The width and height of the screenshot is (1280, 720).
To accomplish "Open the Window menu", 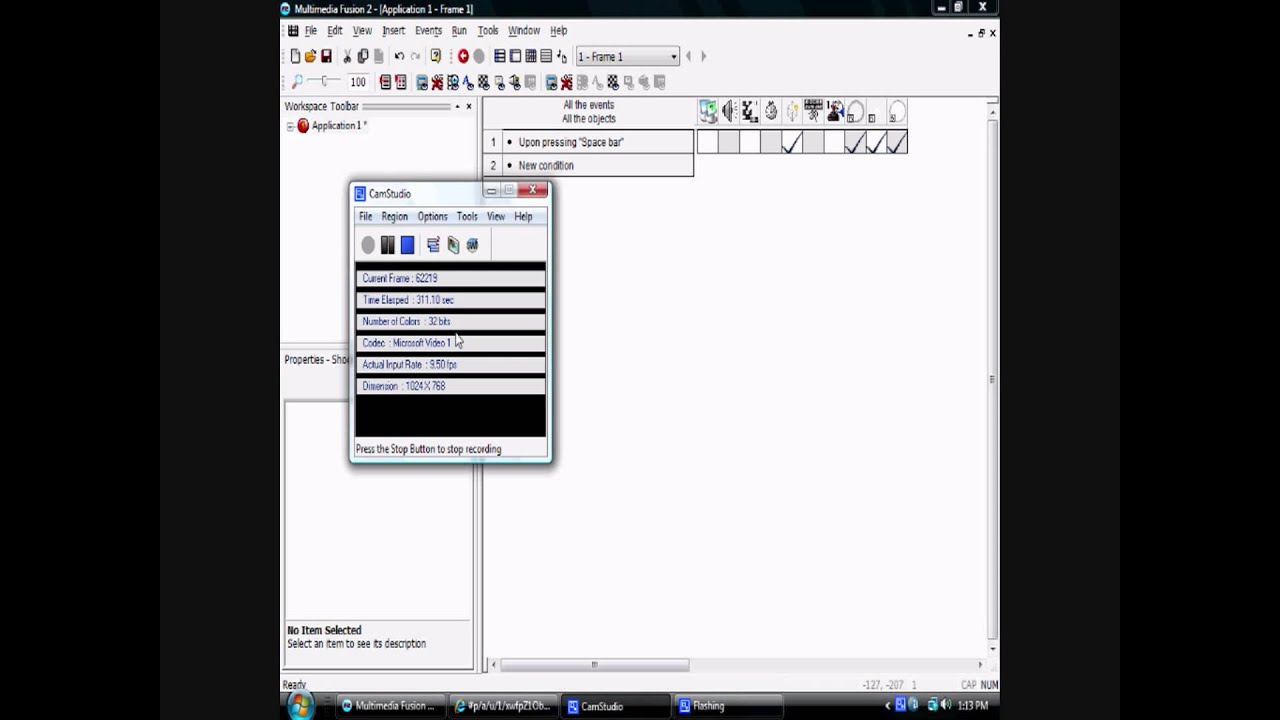I will tap(524, 31).
